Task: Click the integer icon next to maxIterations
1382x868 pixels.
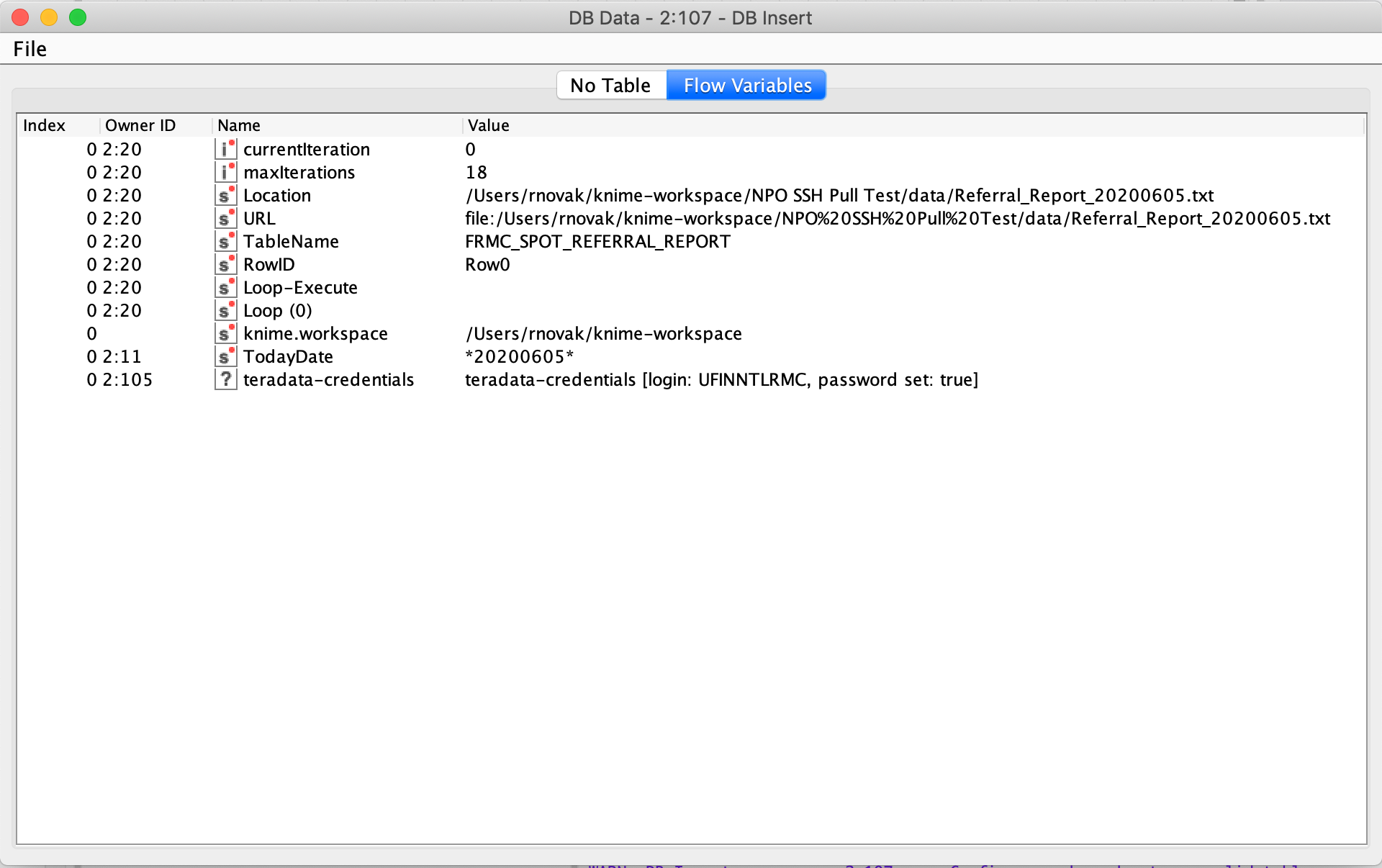Action: coord(225,172)
